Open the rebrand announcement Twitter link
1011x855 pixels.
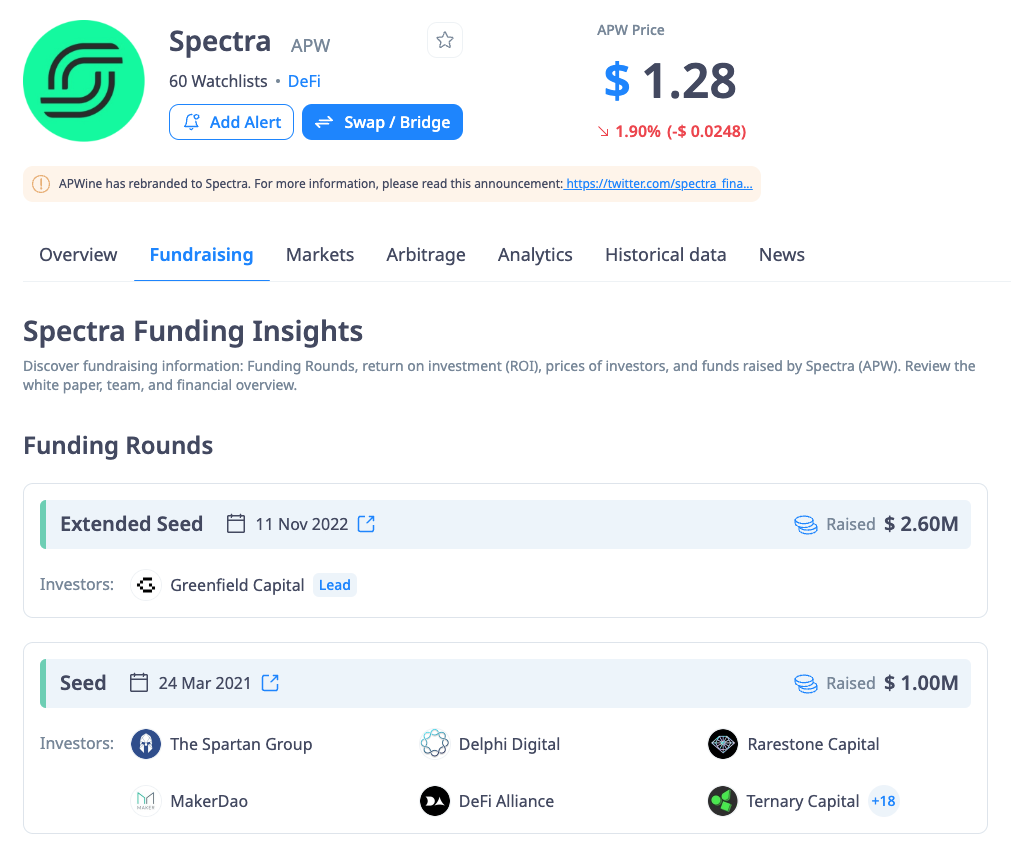tap(658, 184)
